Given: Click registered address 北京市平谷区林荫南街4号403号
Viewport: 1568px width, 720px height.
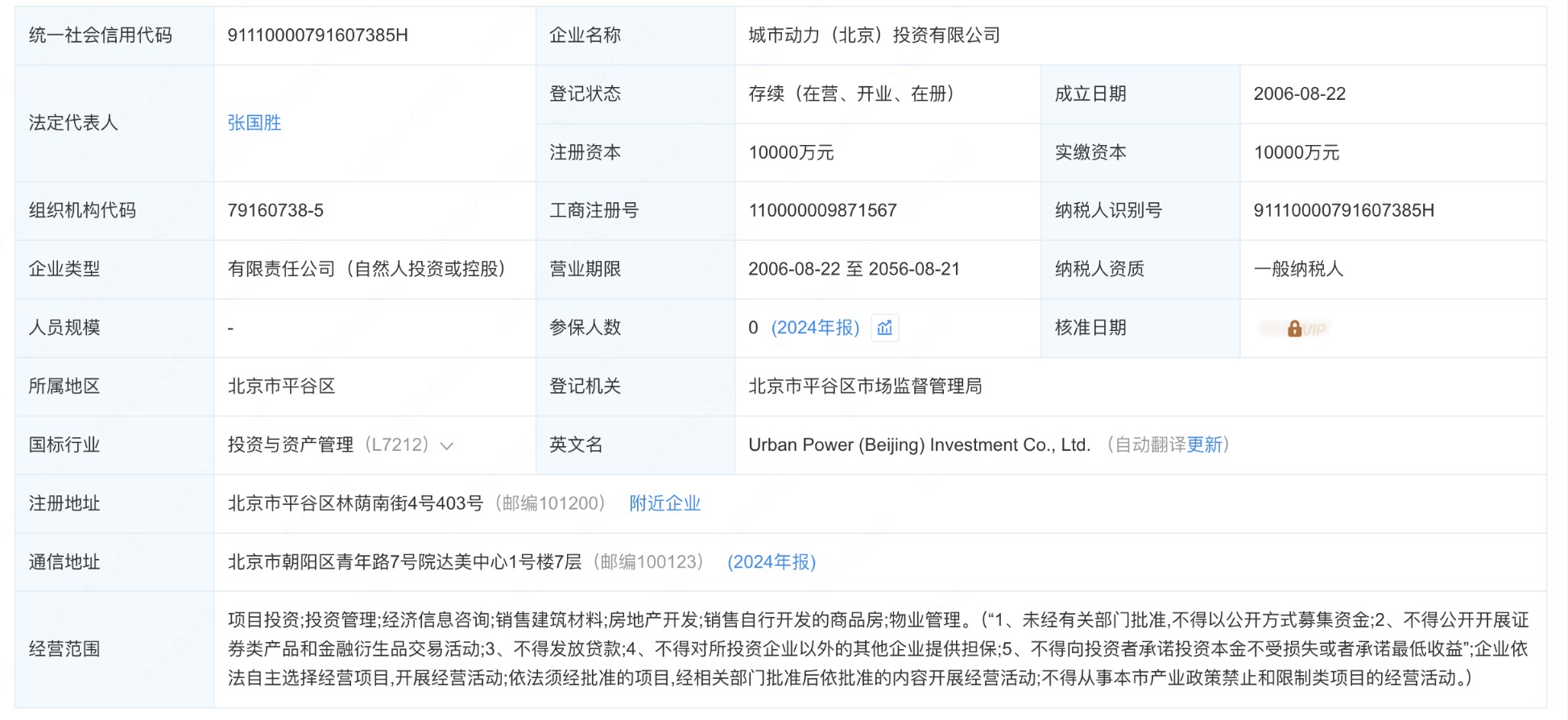Looking at the screenshot, I should pyautogui.click(x=355, y=503).
